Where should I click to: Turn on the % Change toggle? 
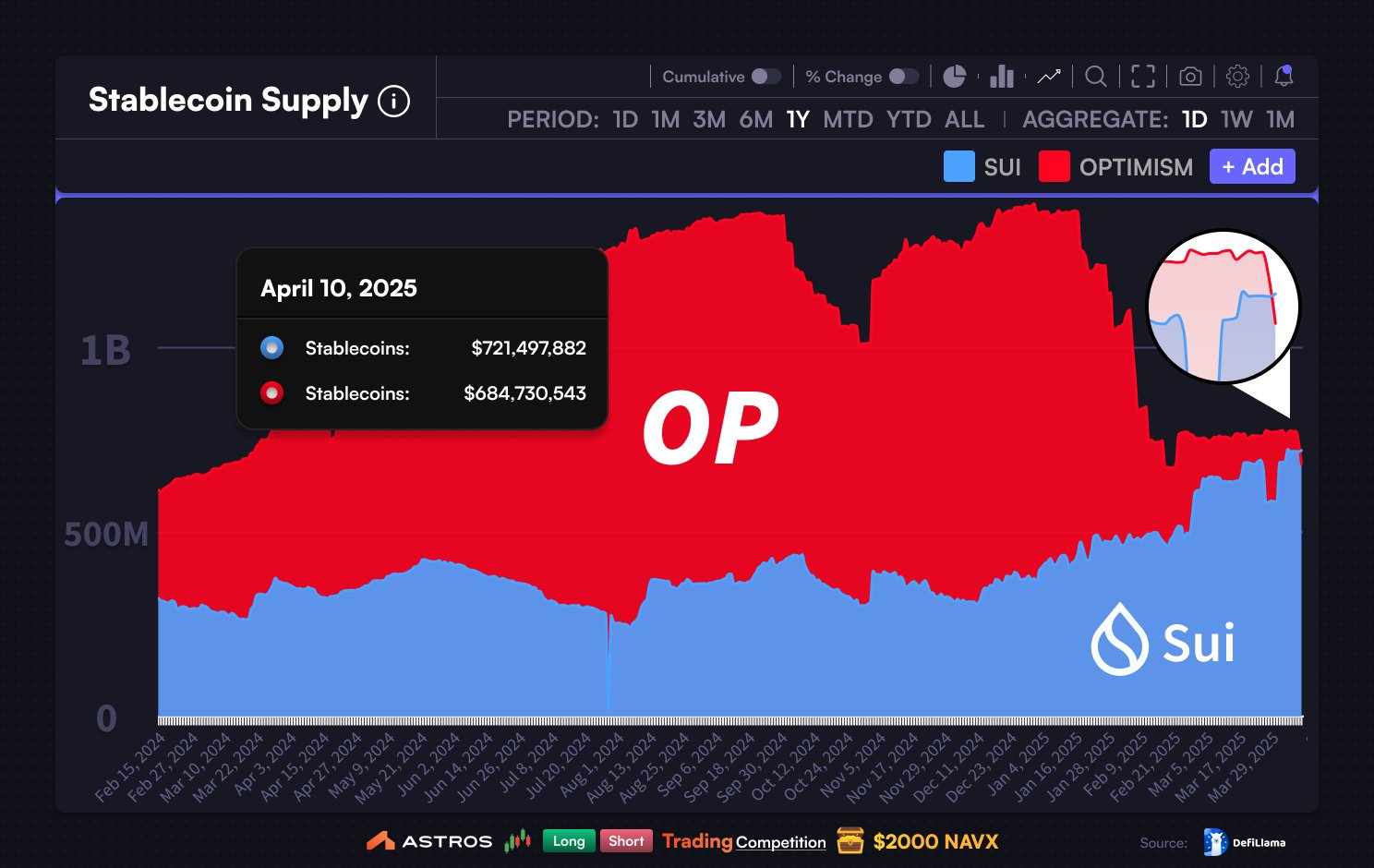(x=904, y=77)
